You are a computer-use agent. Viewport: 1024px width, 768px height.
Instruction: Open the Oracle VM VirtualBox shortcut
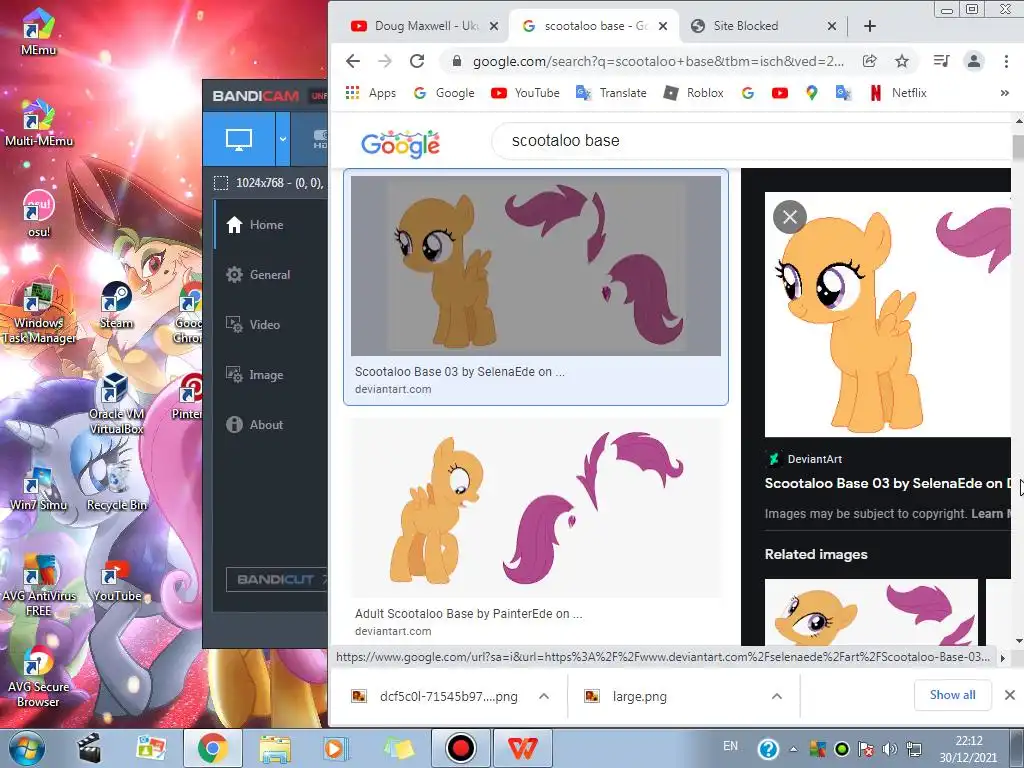pyautogui.click(x=116, y=403)
